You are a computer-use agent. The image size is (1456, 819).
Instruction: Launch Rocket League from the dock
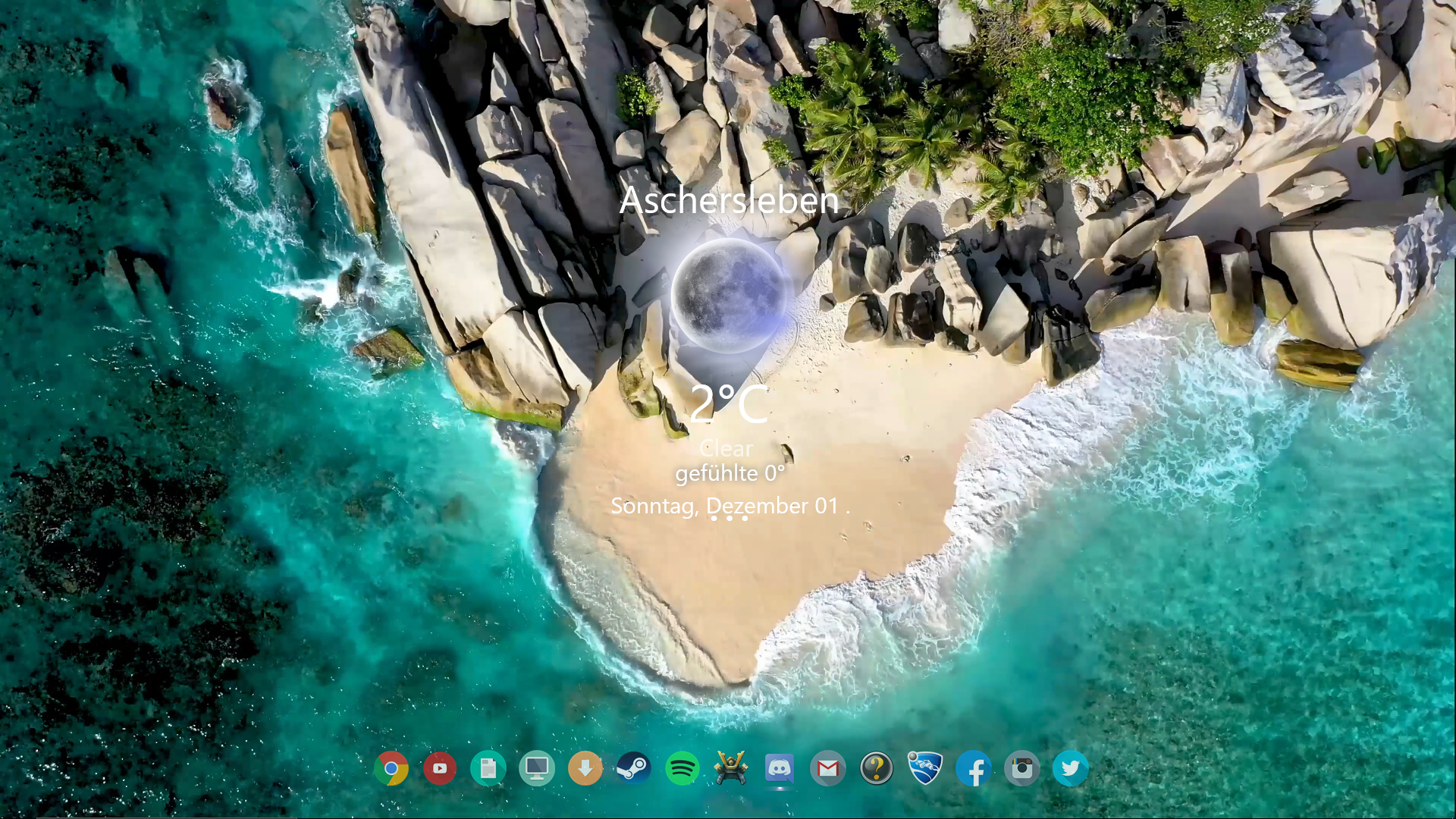click(925, 768)
